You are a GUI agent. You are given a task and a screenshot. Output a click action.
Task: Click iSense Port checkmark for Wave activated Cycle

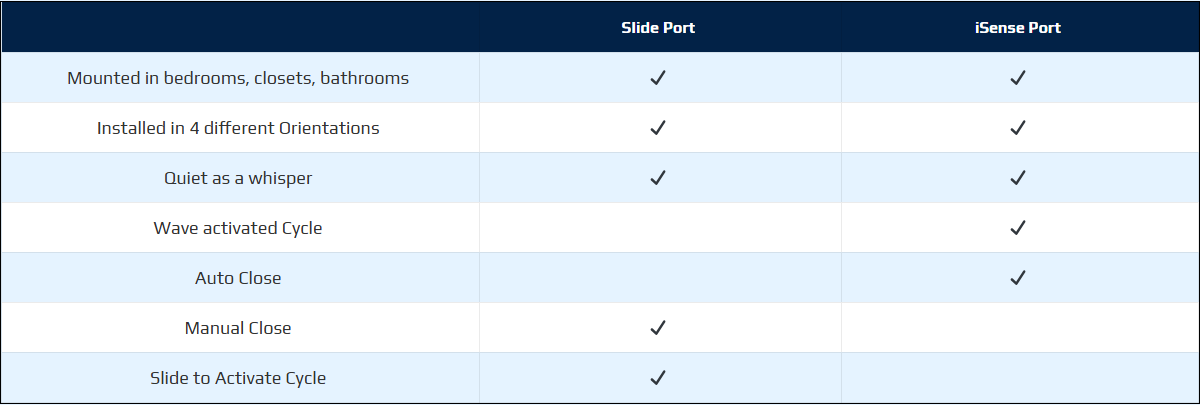(x=1018, y=228)
